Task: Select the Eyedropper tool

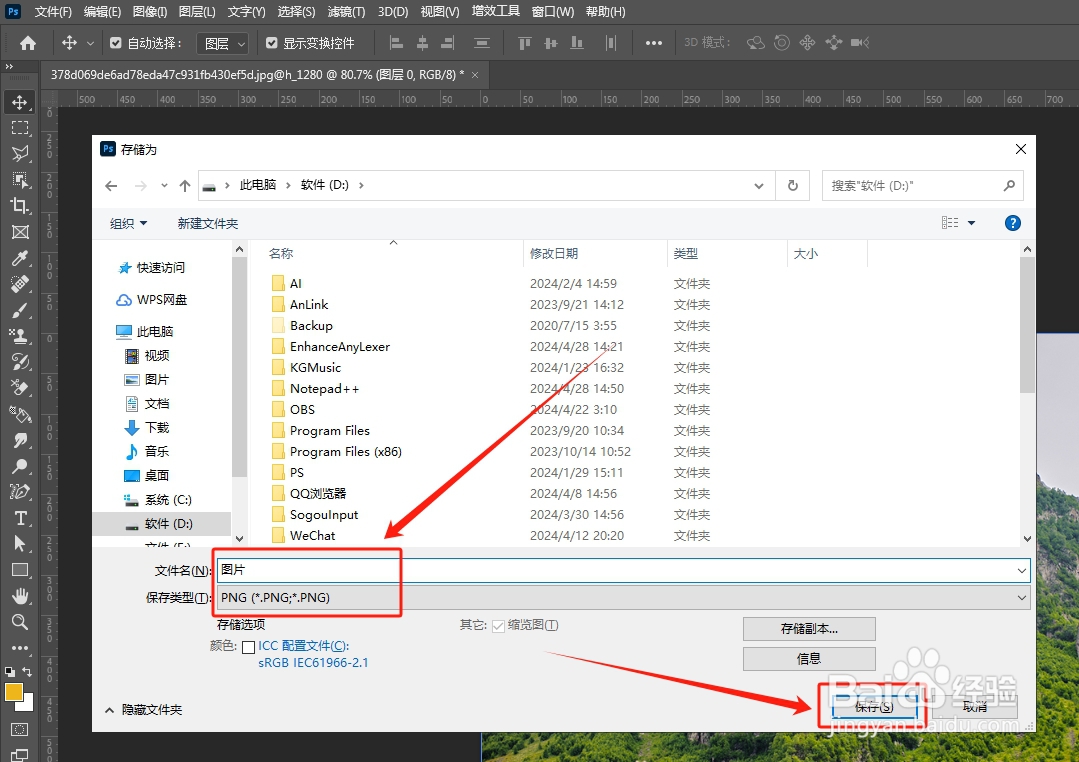Action: coord(19,258)
